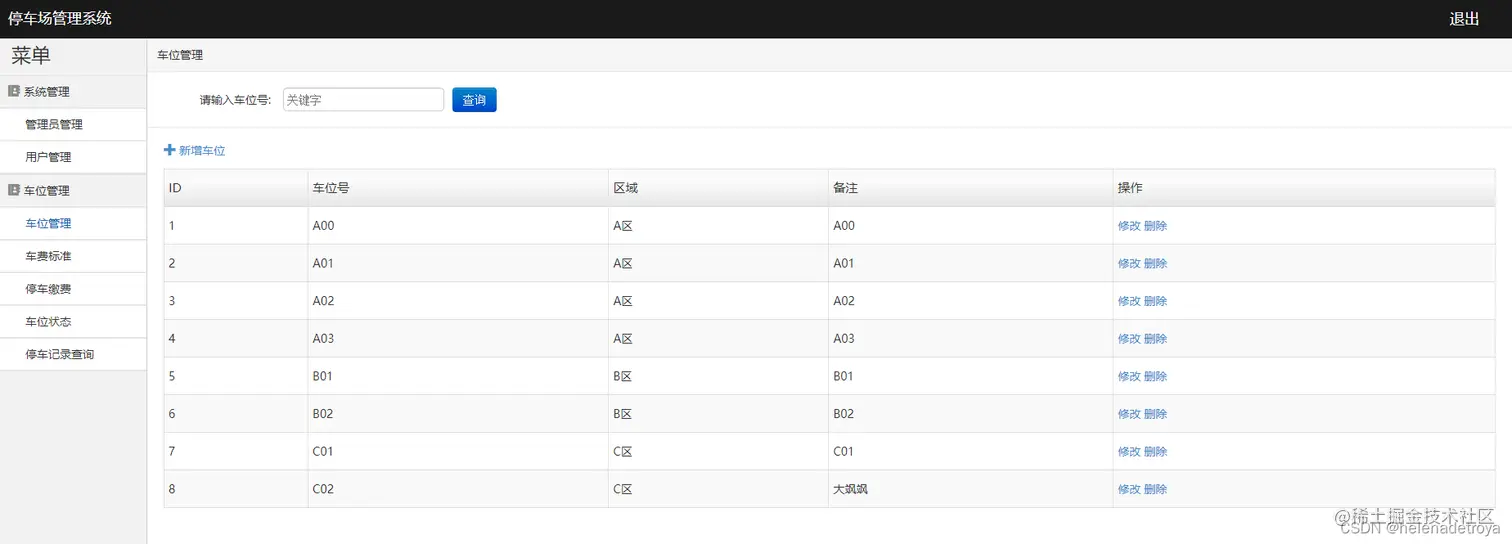The height and width of the screenshot is (544, 1512).
Task: Remove the A03 entry
Action: click(x=1155, y=339)
